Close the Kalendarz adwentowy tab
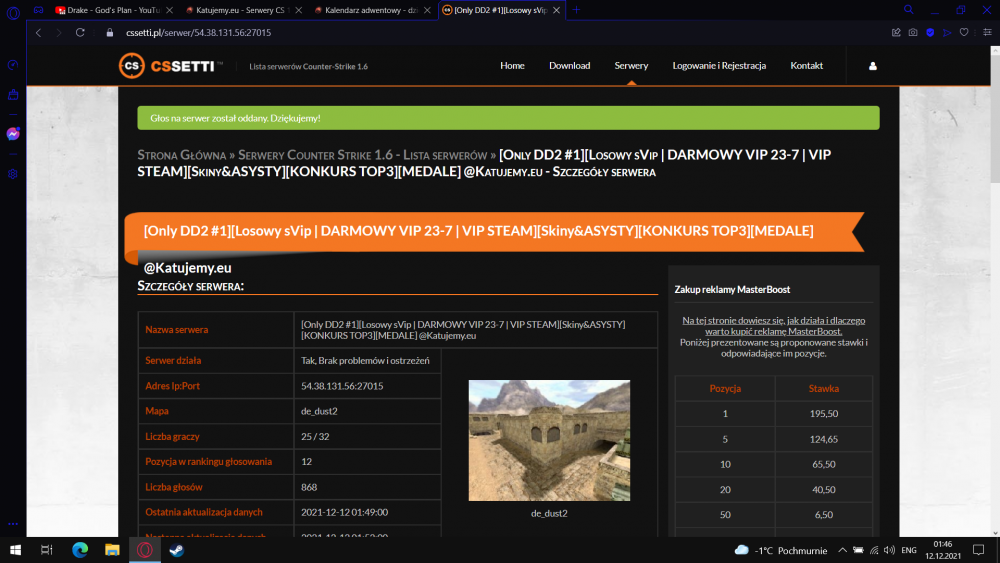Screen dimensions: 1000x563 (427, 10)
